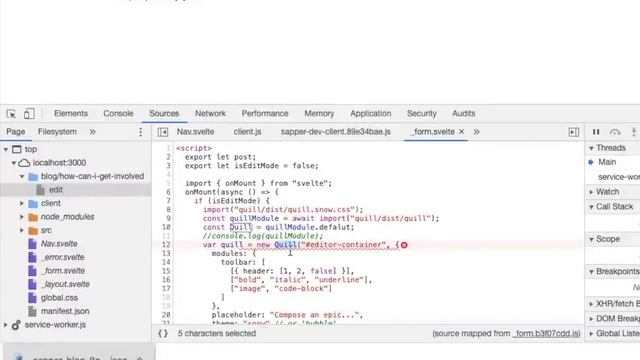Open the Elements panel tab
Image resolution: width=640 pixels, height=360 pixels.
point(71,113)
